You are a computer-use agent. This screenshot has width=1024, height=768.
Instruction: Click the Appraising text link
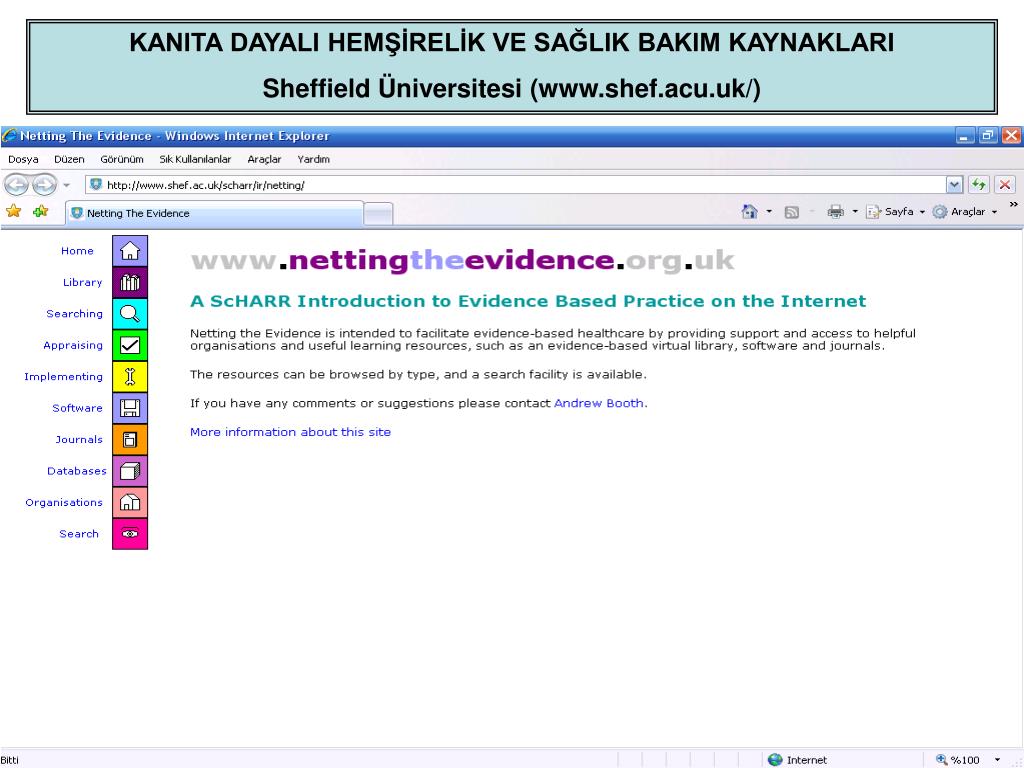pos(73,345)
